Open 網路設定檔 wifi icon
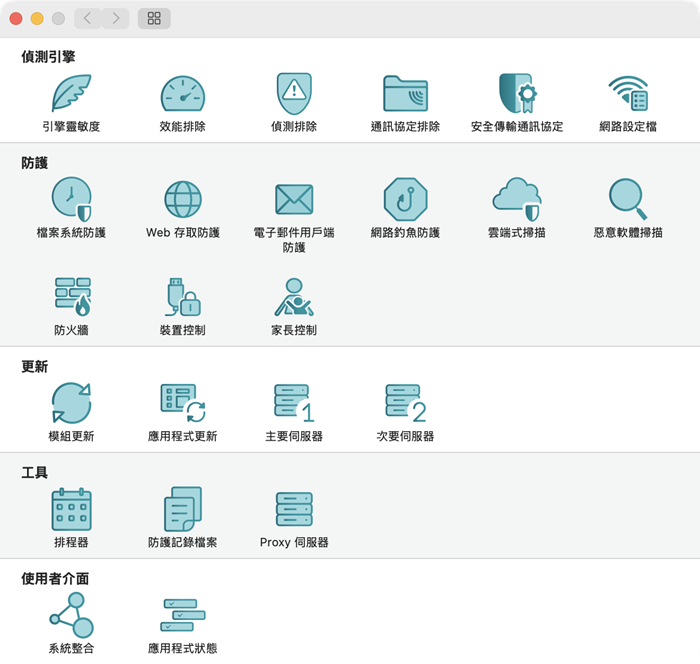 (628, 93)
